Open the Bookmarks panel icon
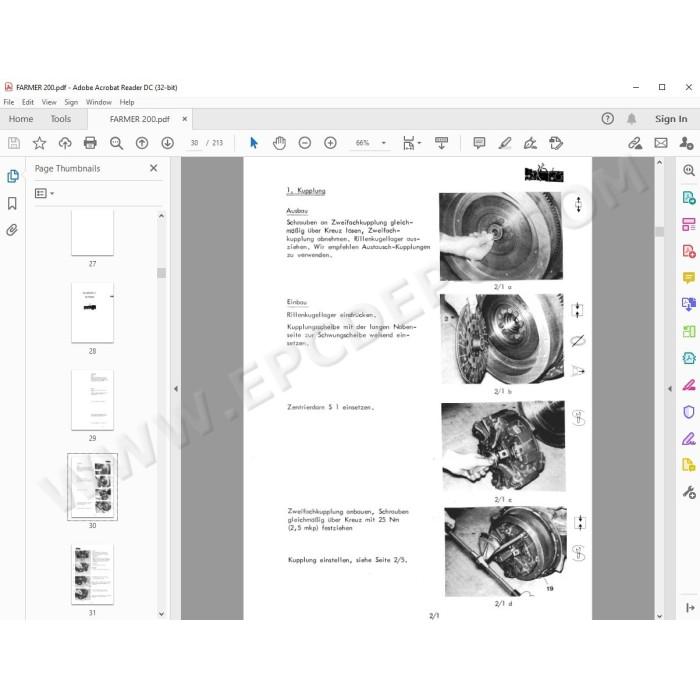Viewport: 700px width, 700px height. point(12,204)
